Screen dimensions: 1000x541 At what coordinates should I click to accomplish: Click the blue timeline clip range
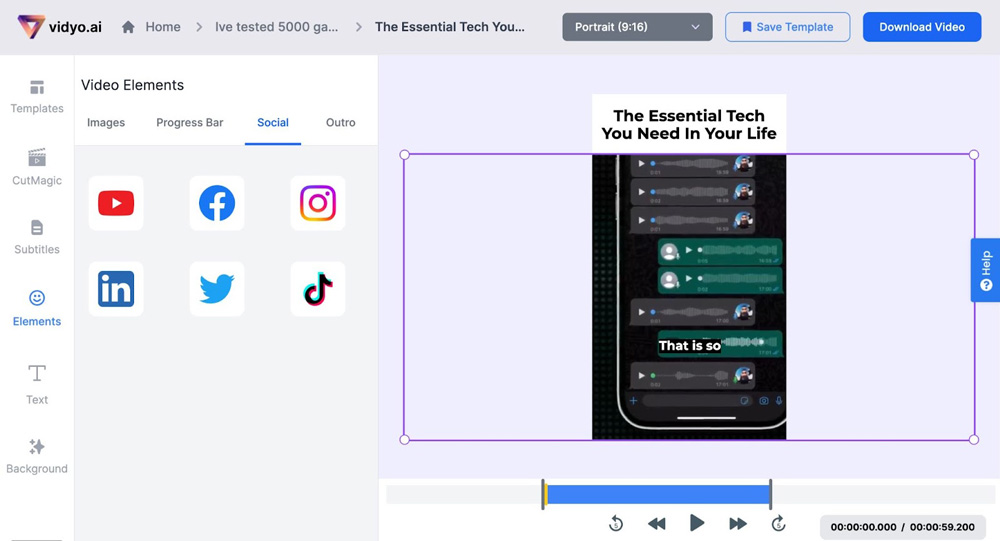point(658,494)
